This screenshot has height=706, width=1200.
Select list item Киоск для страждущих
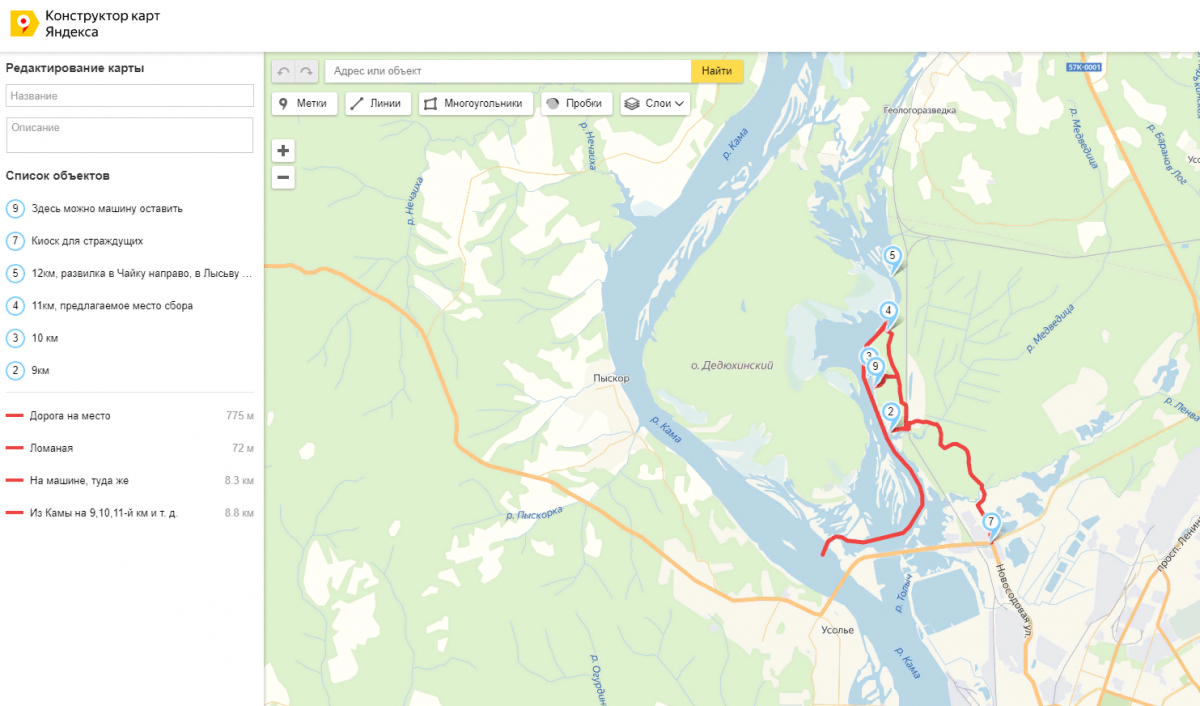(x=128, y=241)
